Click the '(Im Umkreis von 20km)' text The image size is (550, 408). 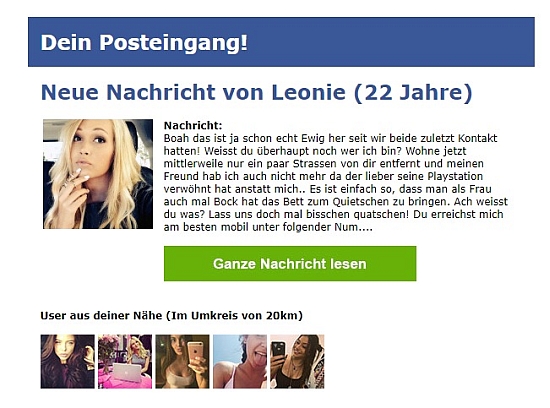pyautogui.click(x=234, y=315)
